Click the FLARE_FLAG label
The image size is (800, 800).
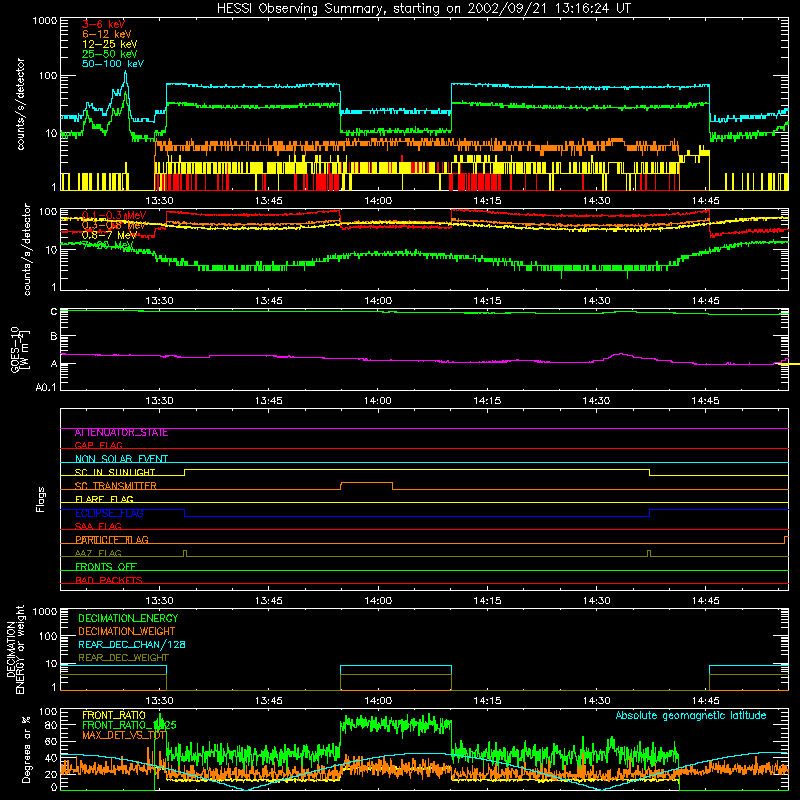coord(104,499)
